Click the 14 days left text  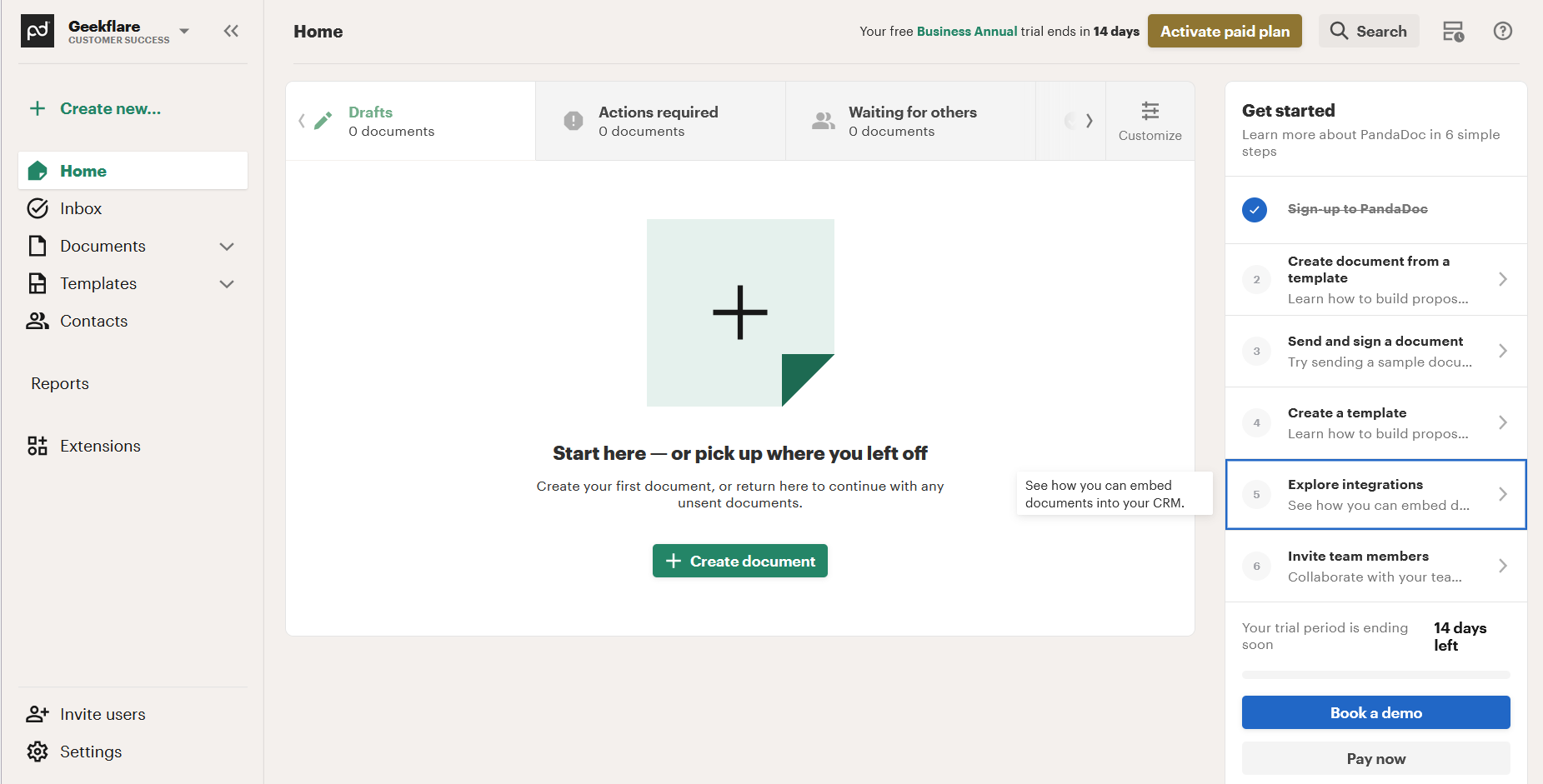click(x=1460, y=637)
